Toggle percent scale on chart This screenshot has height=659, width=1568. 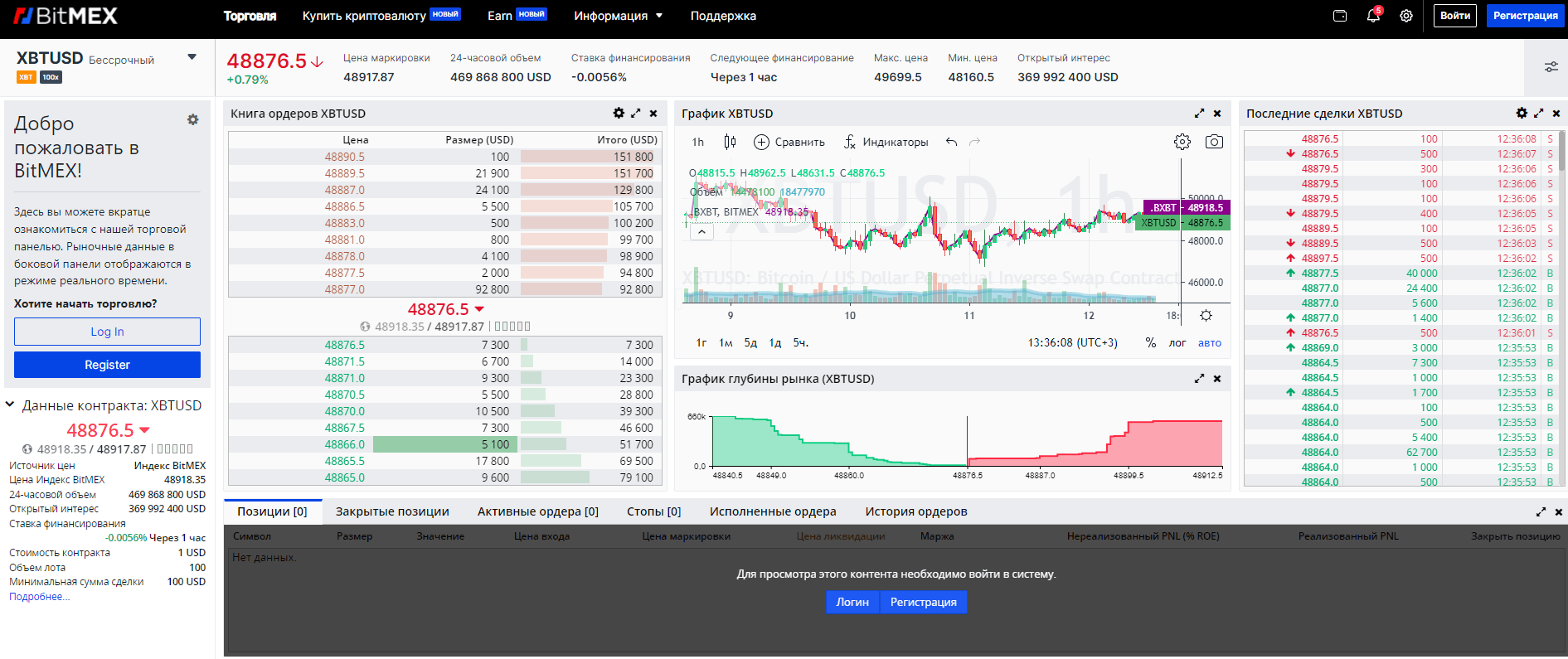[x=1151, y=342]
